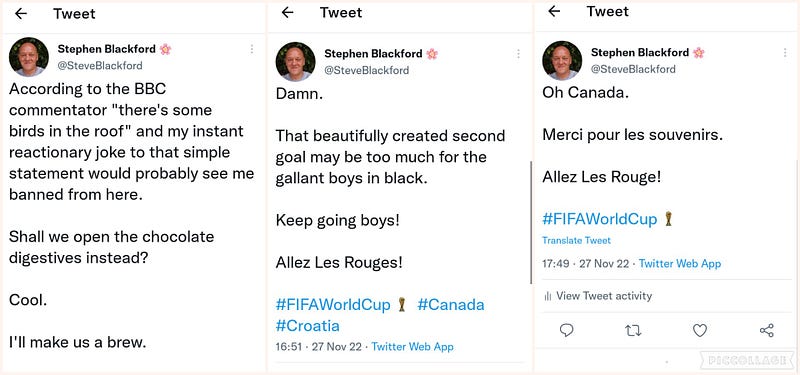Viewport: 800px width, 375px height.
Task: Click the scrollbar beside the middle tweet
Action: click(x=531, y=222)
